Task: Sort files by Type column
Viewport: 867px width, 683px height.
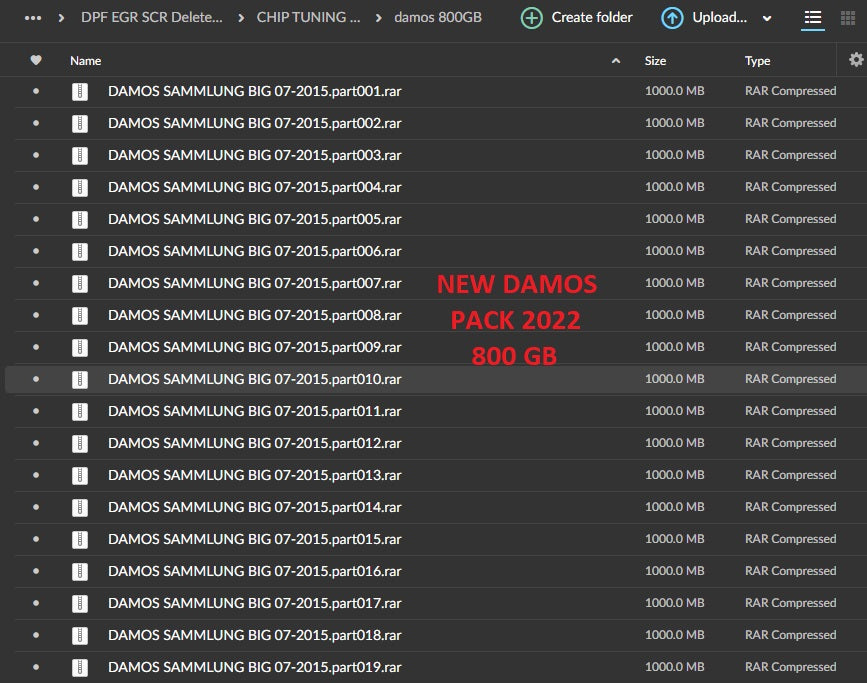Action: 757,61
